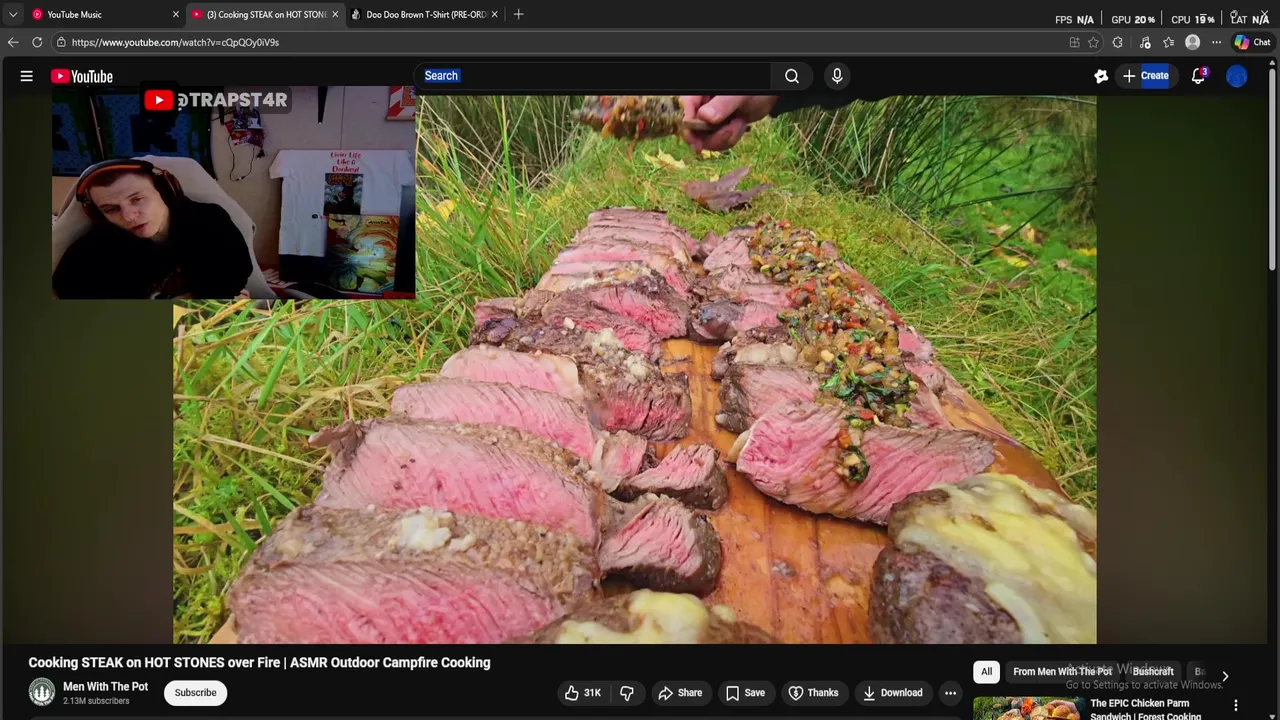Like the video with 31K likes
1280x720 pixels.
tap(582, 693)
